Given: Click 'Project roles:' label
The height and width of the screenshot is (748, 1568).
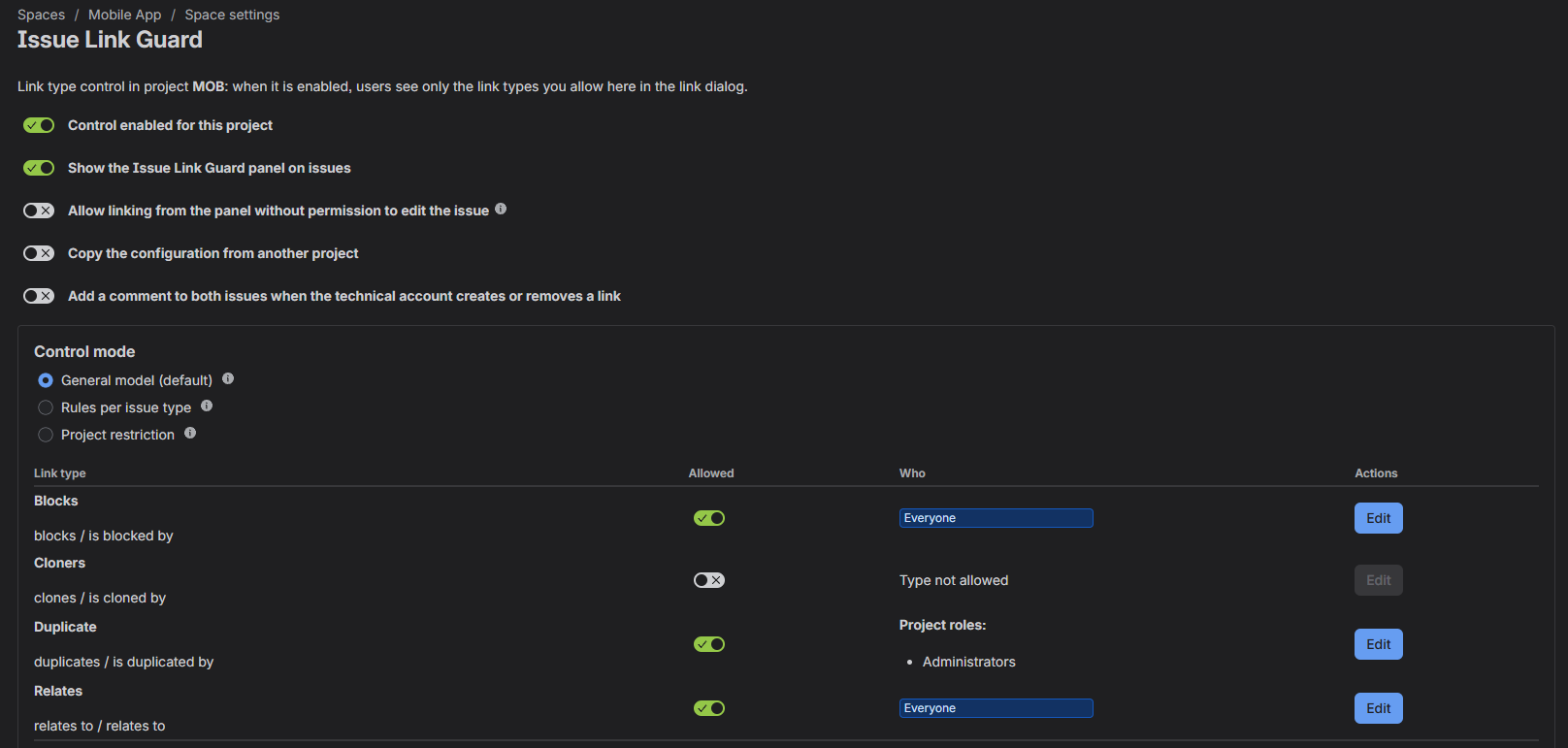Looking at the screenshot, I should click(943, 626).
